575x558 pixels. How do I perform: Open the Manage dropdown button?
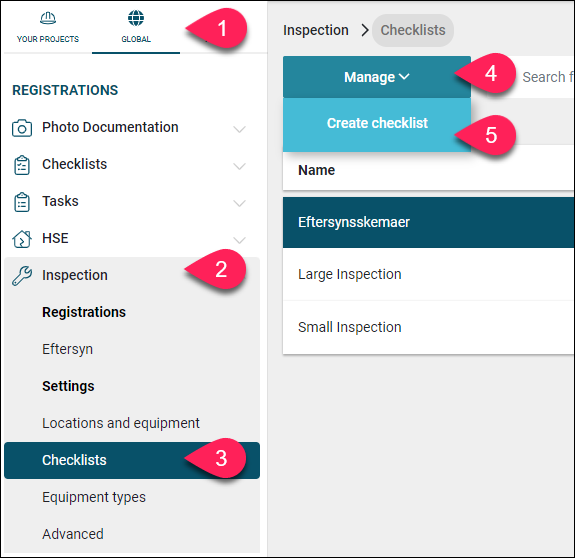[377, 77]
